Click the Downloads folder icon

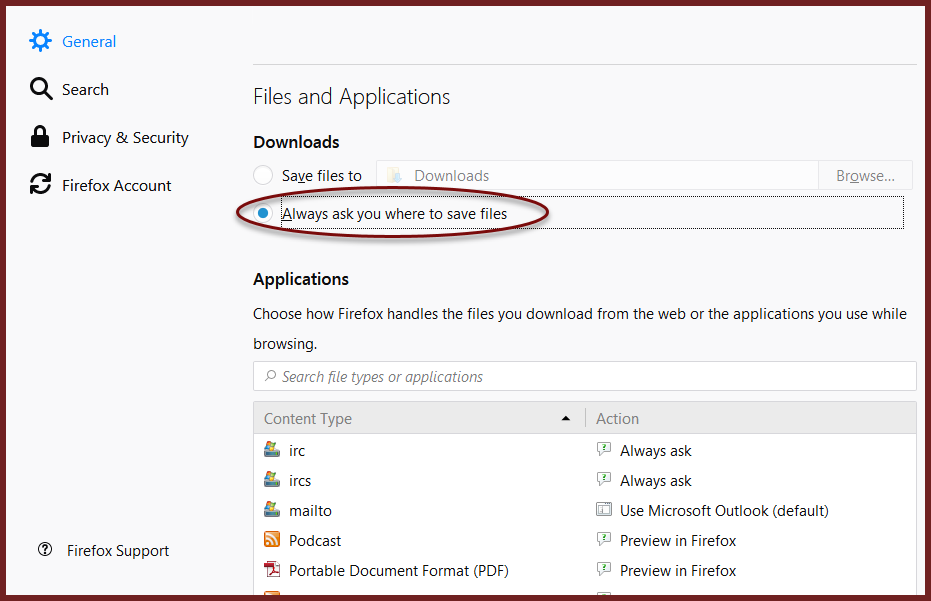[395, 176]
